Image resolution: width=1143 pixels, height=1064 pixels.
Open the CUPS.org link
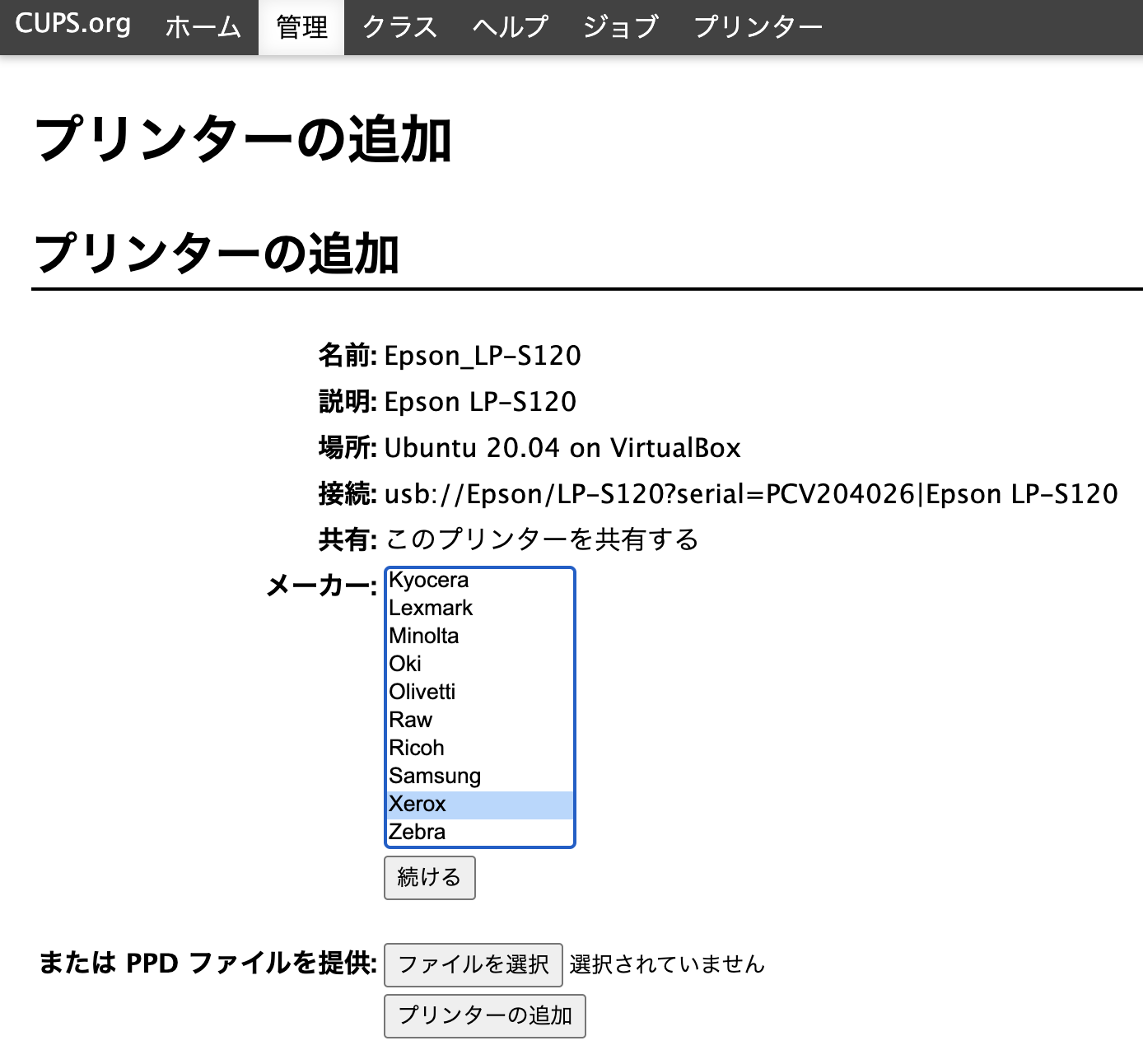pyautogui.click(x=73, y=24)
